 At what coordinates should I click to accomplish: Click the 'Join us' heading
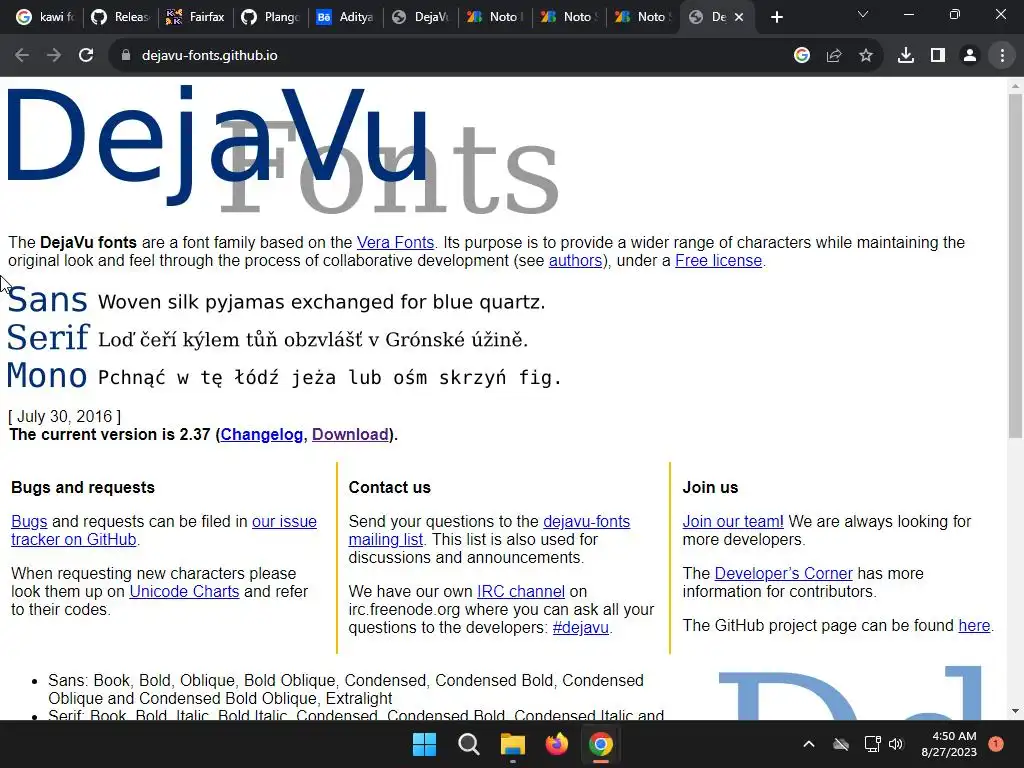711,487
